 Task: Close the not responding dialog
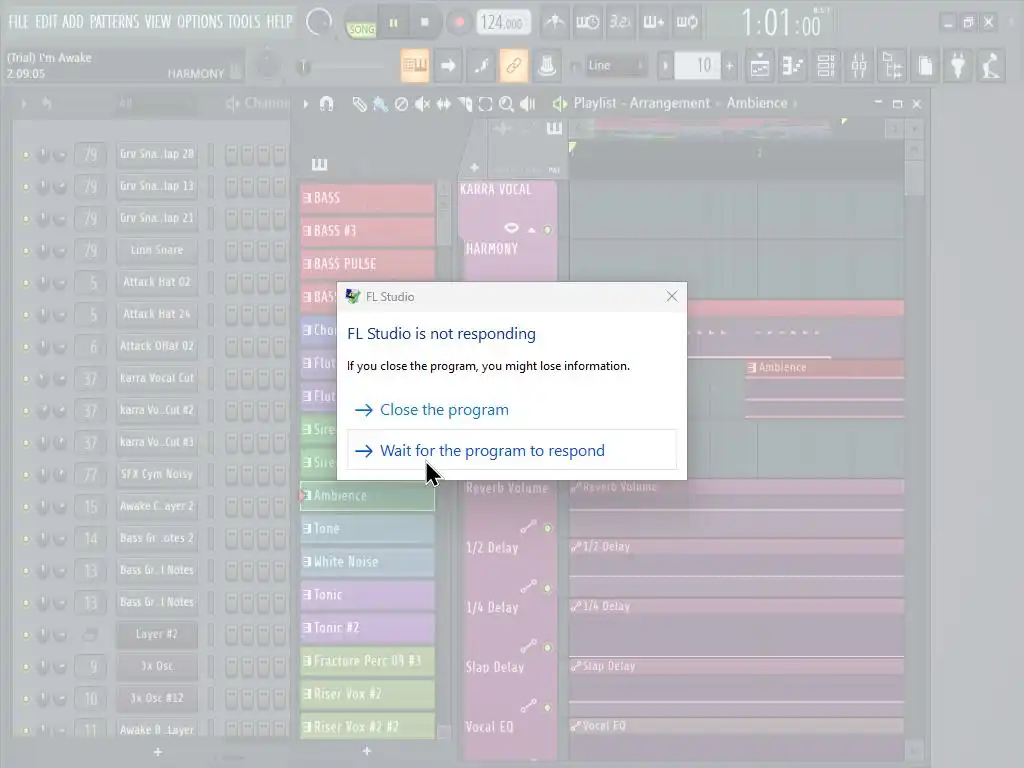coord(671,296)
